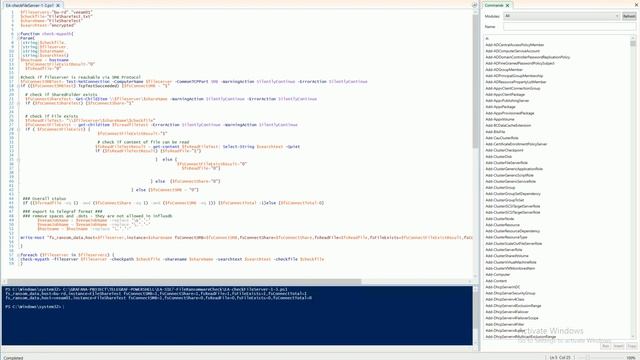Click the Completed status text
This screenshot has width=640, height=360.
pyautogui.click(x=13, y=358)
